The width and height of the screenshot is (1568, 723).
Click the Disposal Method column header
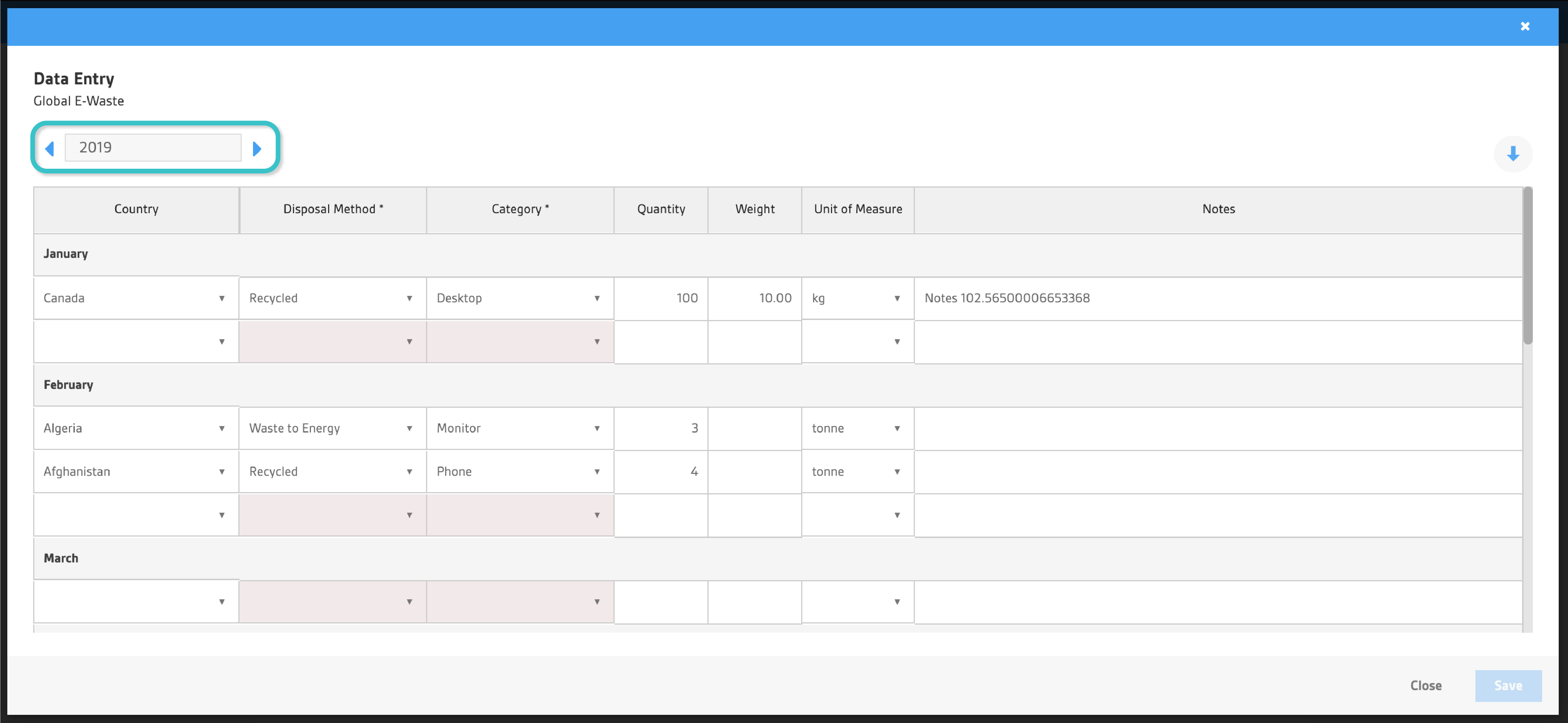point(333,209)
